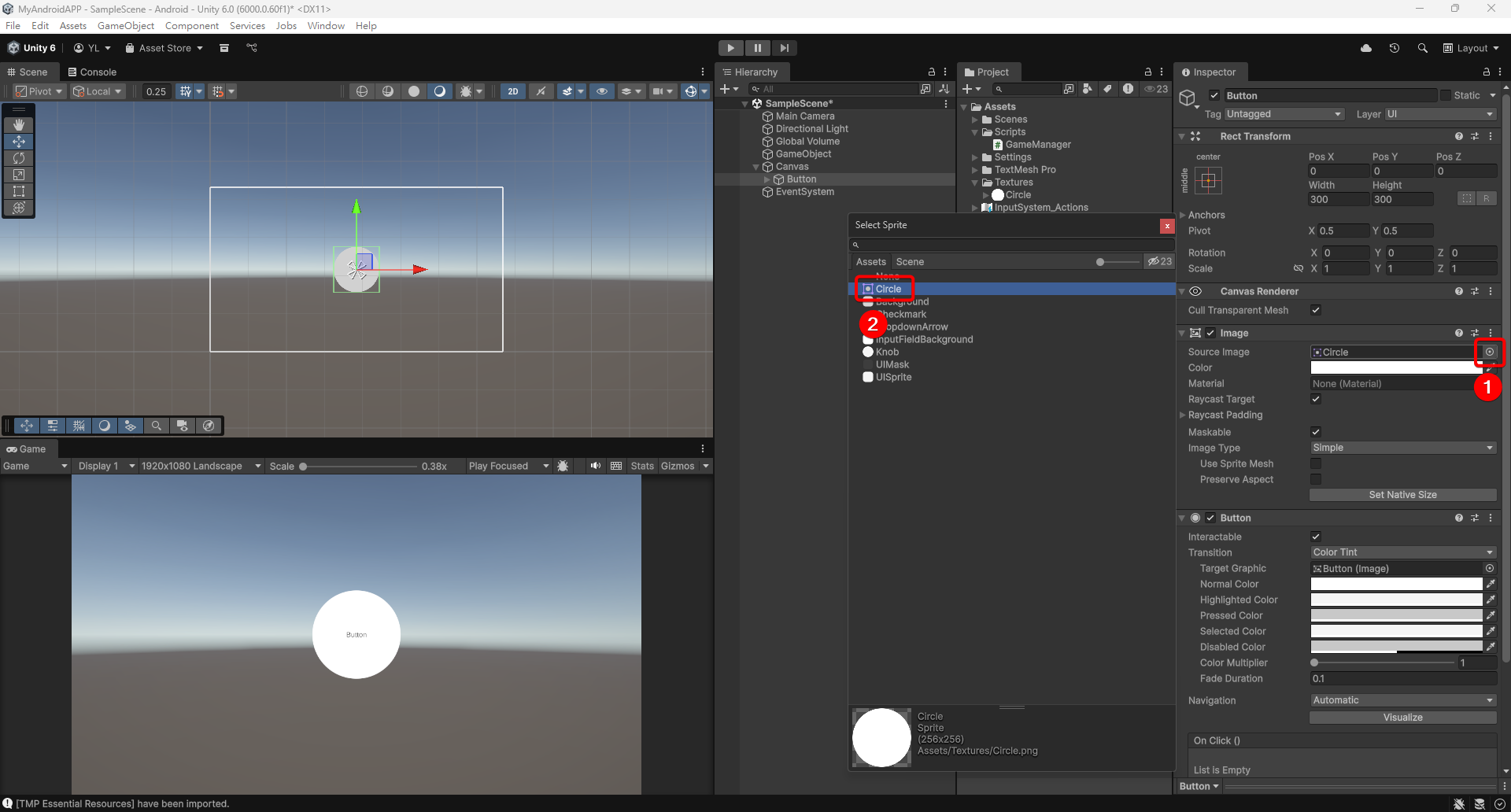Click the Visualize navigation button
The image size is (1511, 812).
[x=1403, y=717]
